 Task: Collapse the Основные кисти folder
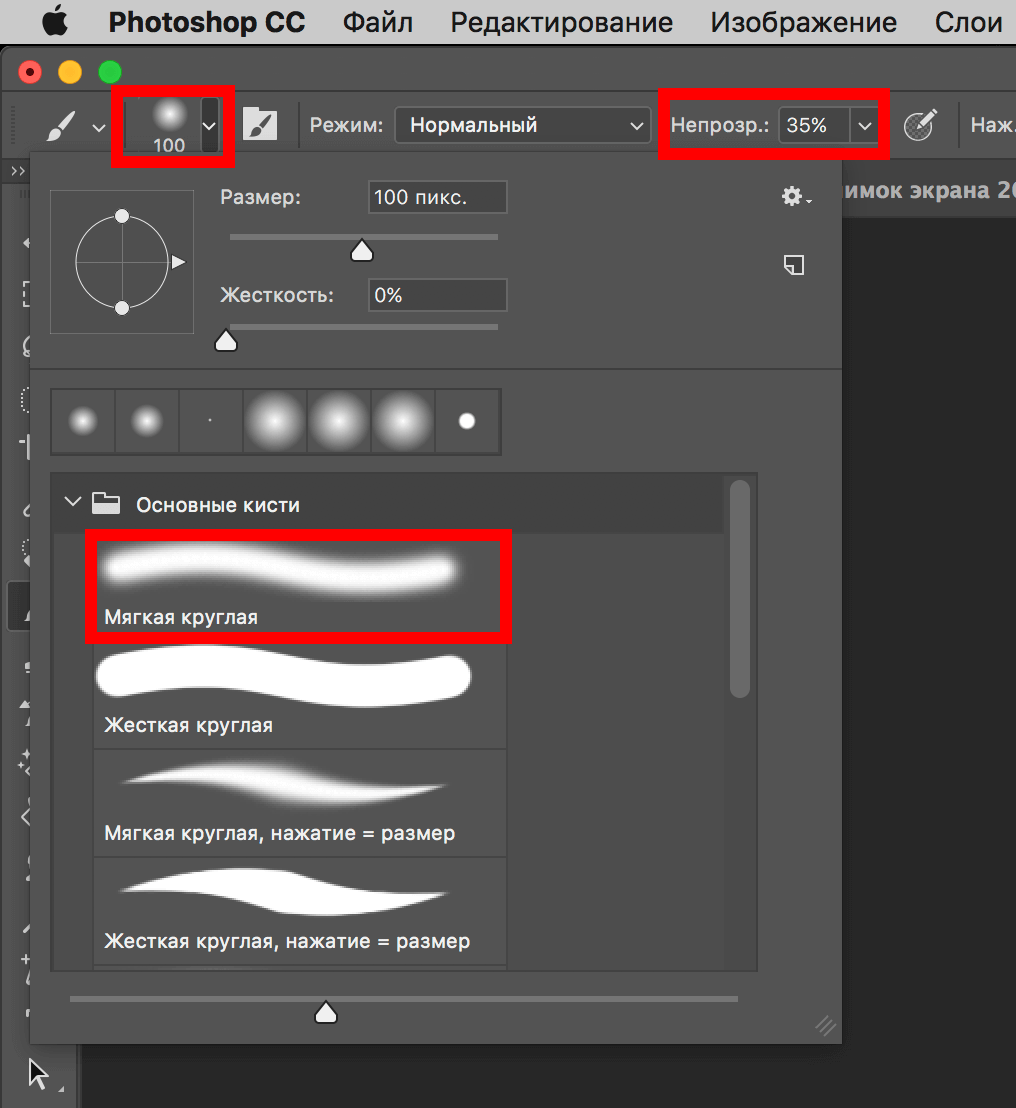click(x=72, y=502)
